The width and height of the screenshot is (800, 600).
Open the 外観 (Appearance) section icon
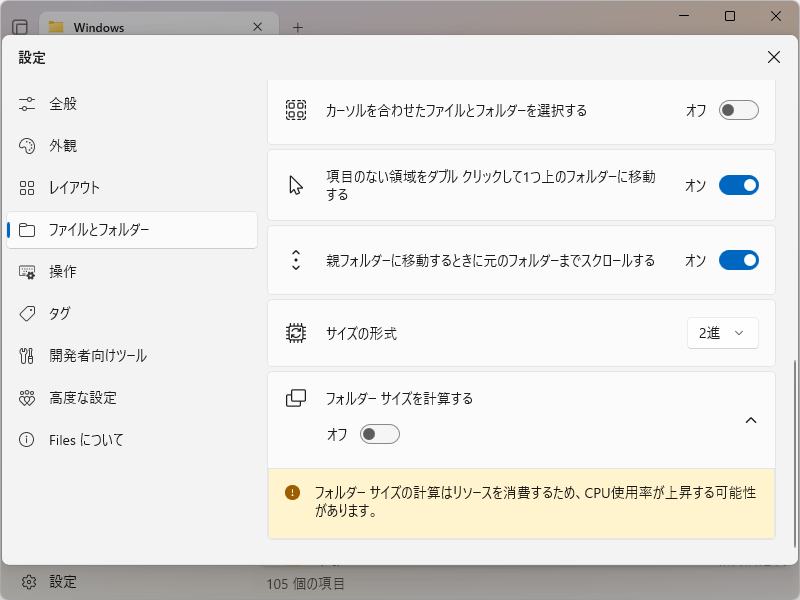(x=28, y=145)
